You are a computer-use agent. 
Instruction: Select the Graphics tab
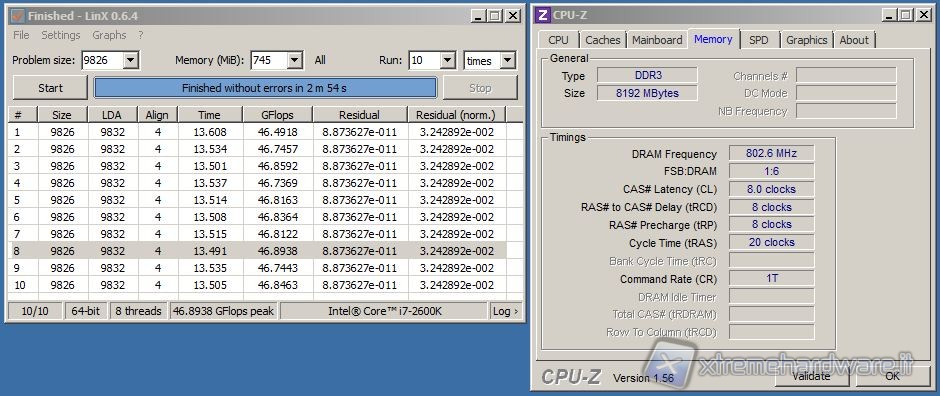806,40
